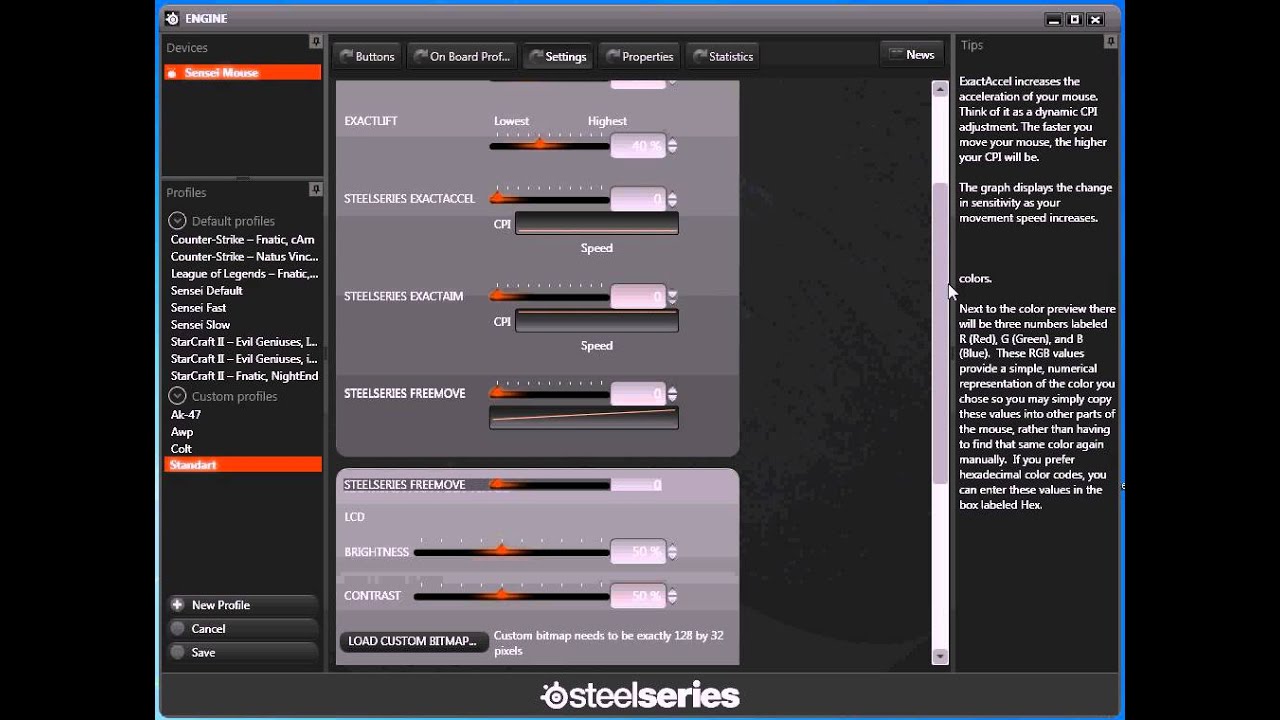This screenshot has width=1280, height=720.
Task: Click the ExactLift slider track
Action: 549,146
